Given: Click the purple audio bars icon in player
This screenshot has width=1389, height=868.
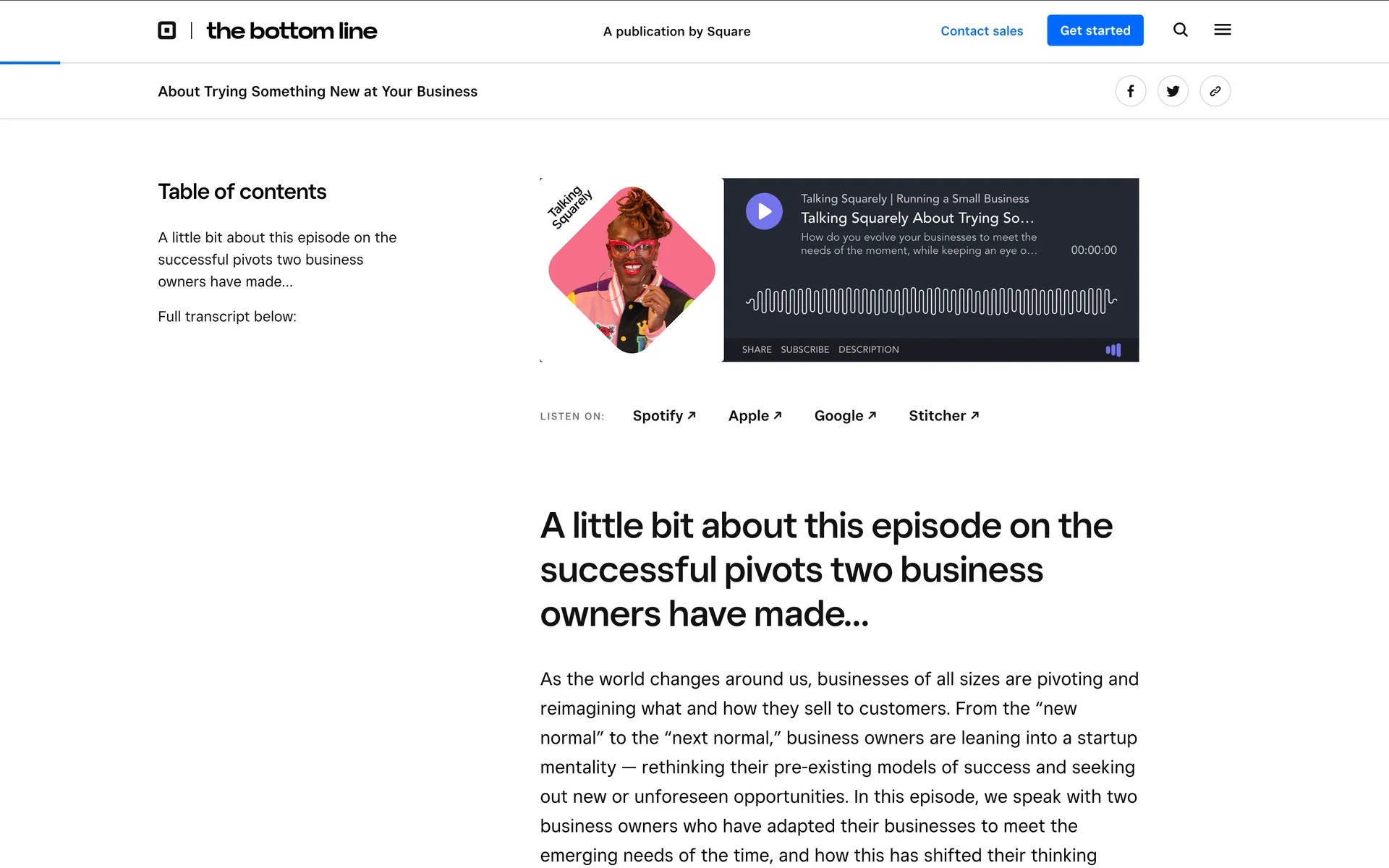Looking at the screenshot, I should tap(1113, 350).
